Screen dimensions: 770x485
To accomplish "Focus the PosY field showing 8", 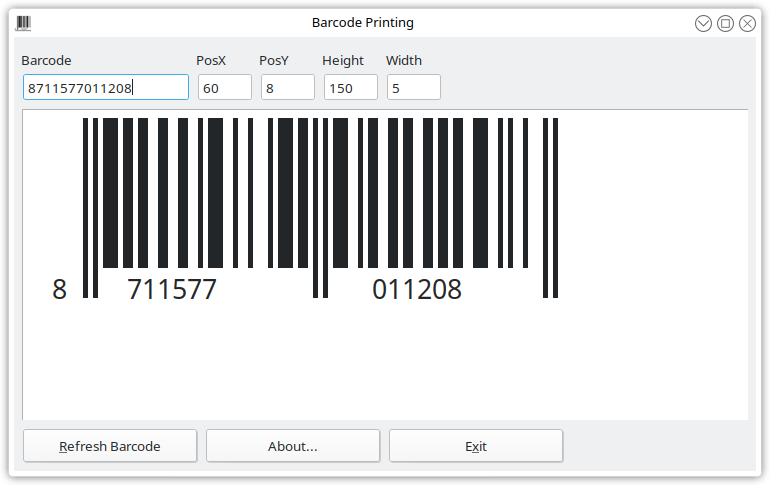I will (287, 87).
